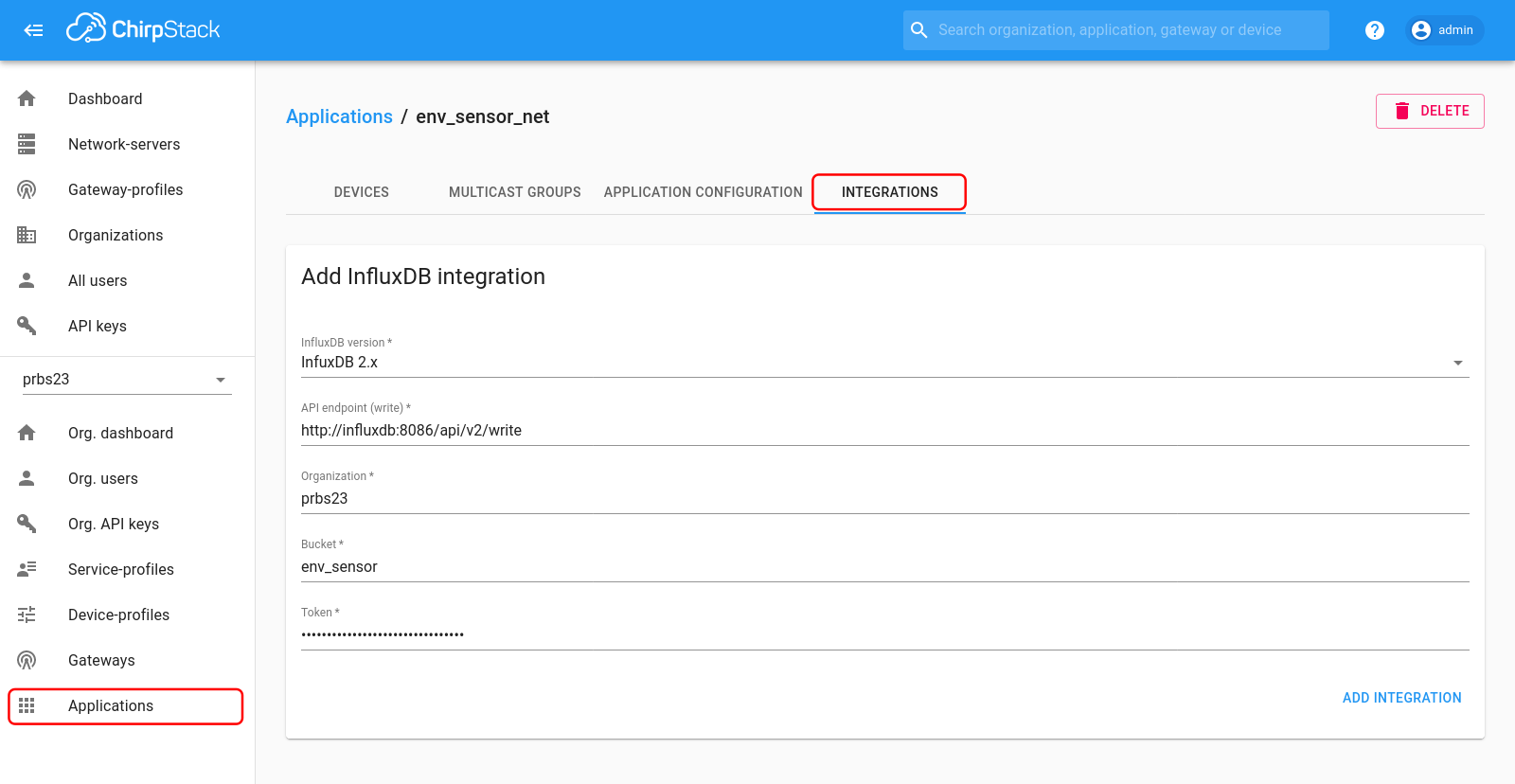
Task: Click the trash icon in DELETE button
Action: (1402, 111)
